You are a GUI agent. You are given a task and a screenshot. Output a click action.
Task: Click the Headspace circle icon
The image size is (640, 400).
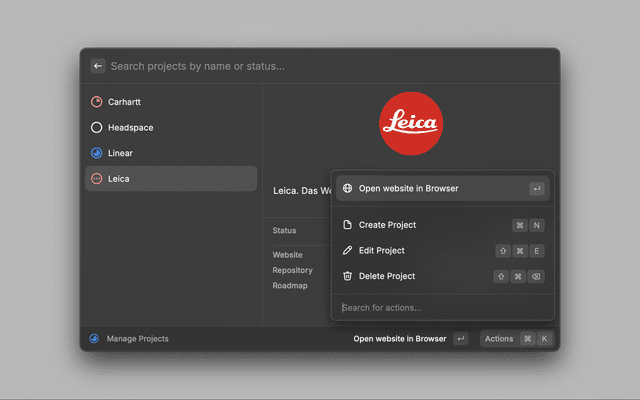96,128
